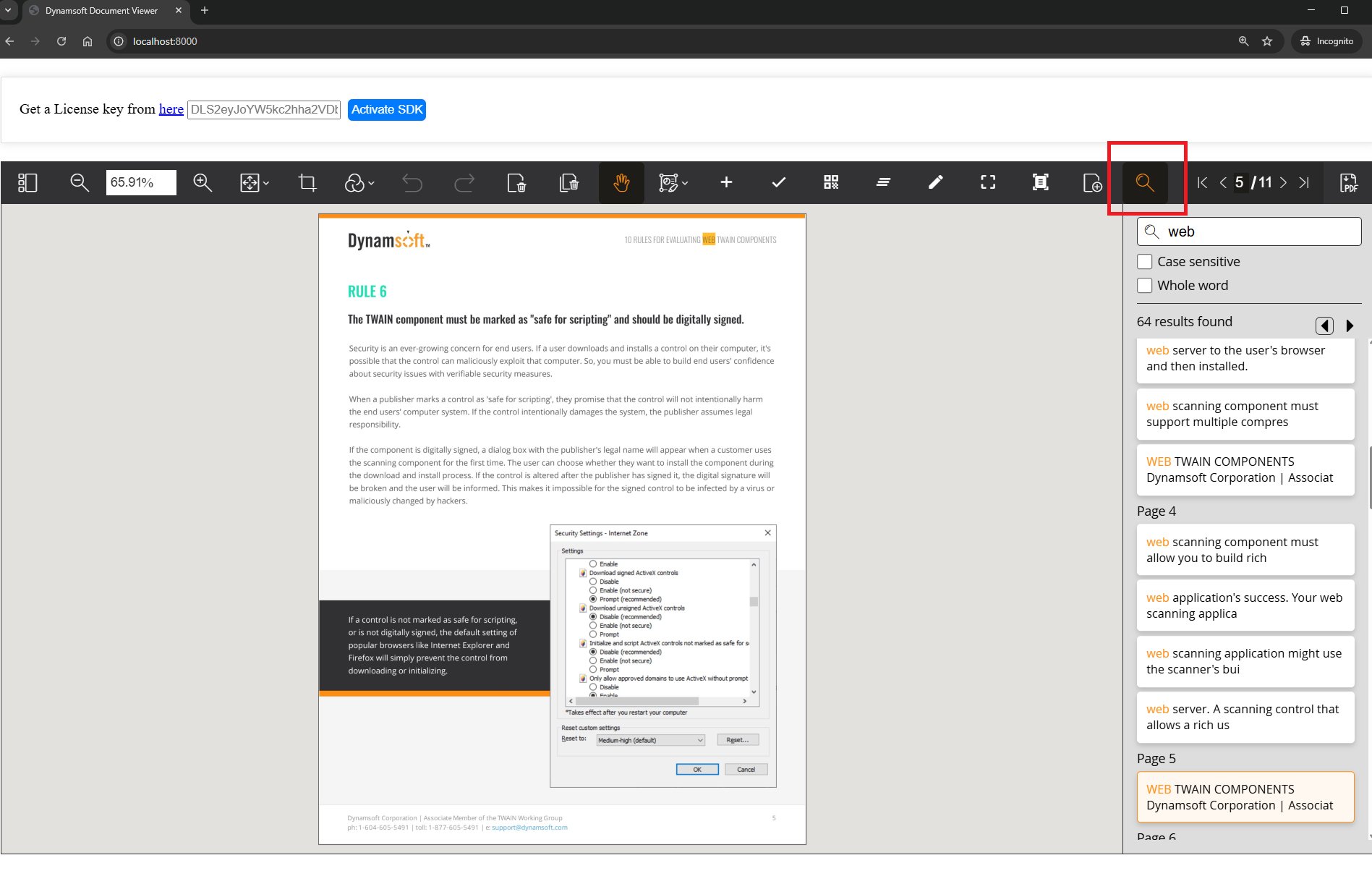Toggle the thumbnail sidebar panel
The height and width of the screenshot is (876, 1372).
tap(27, 182)
